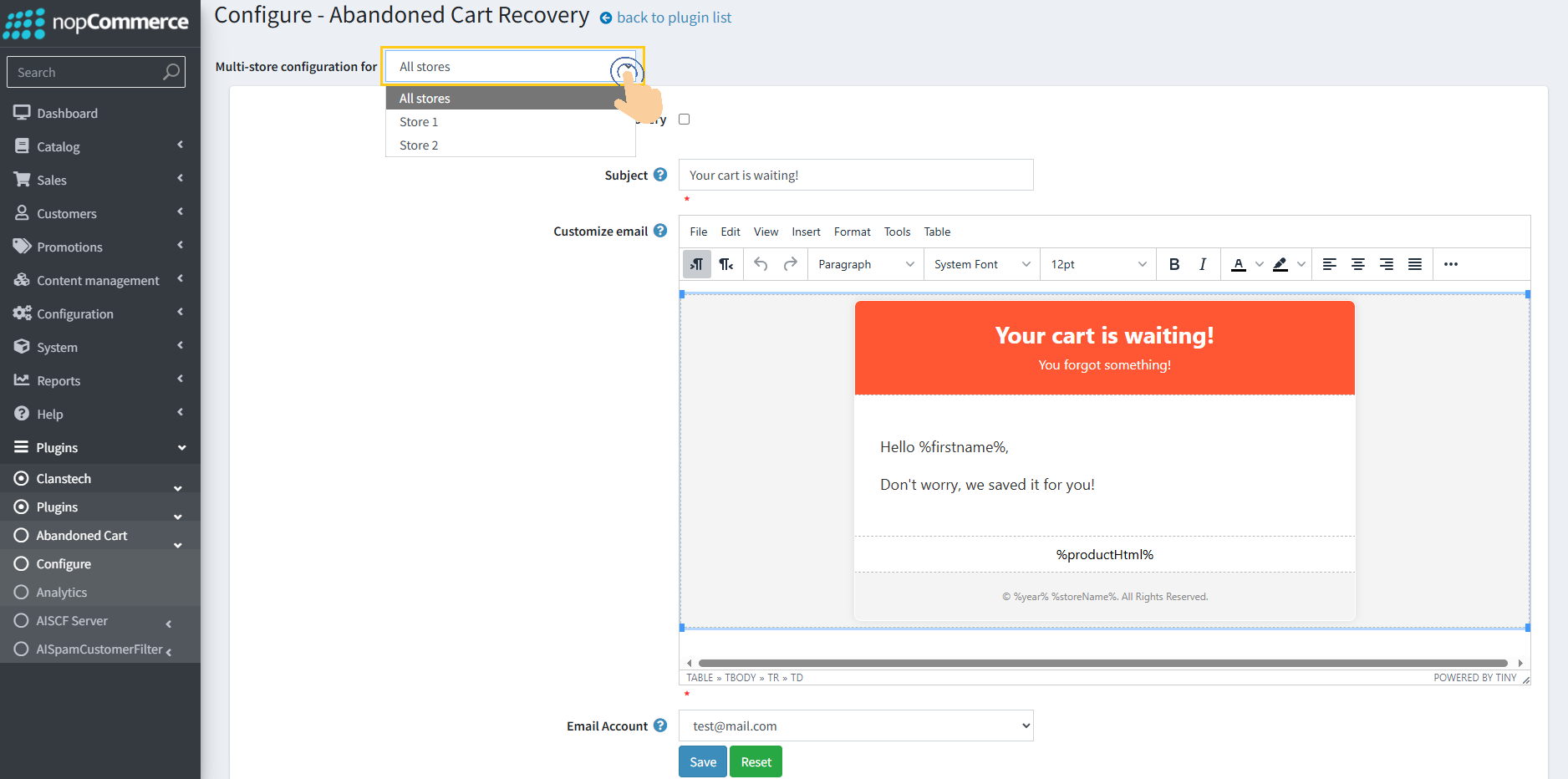Open the Paragraph block format dropdown
1568x779 pixels.
[x=865, y=264]
